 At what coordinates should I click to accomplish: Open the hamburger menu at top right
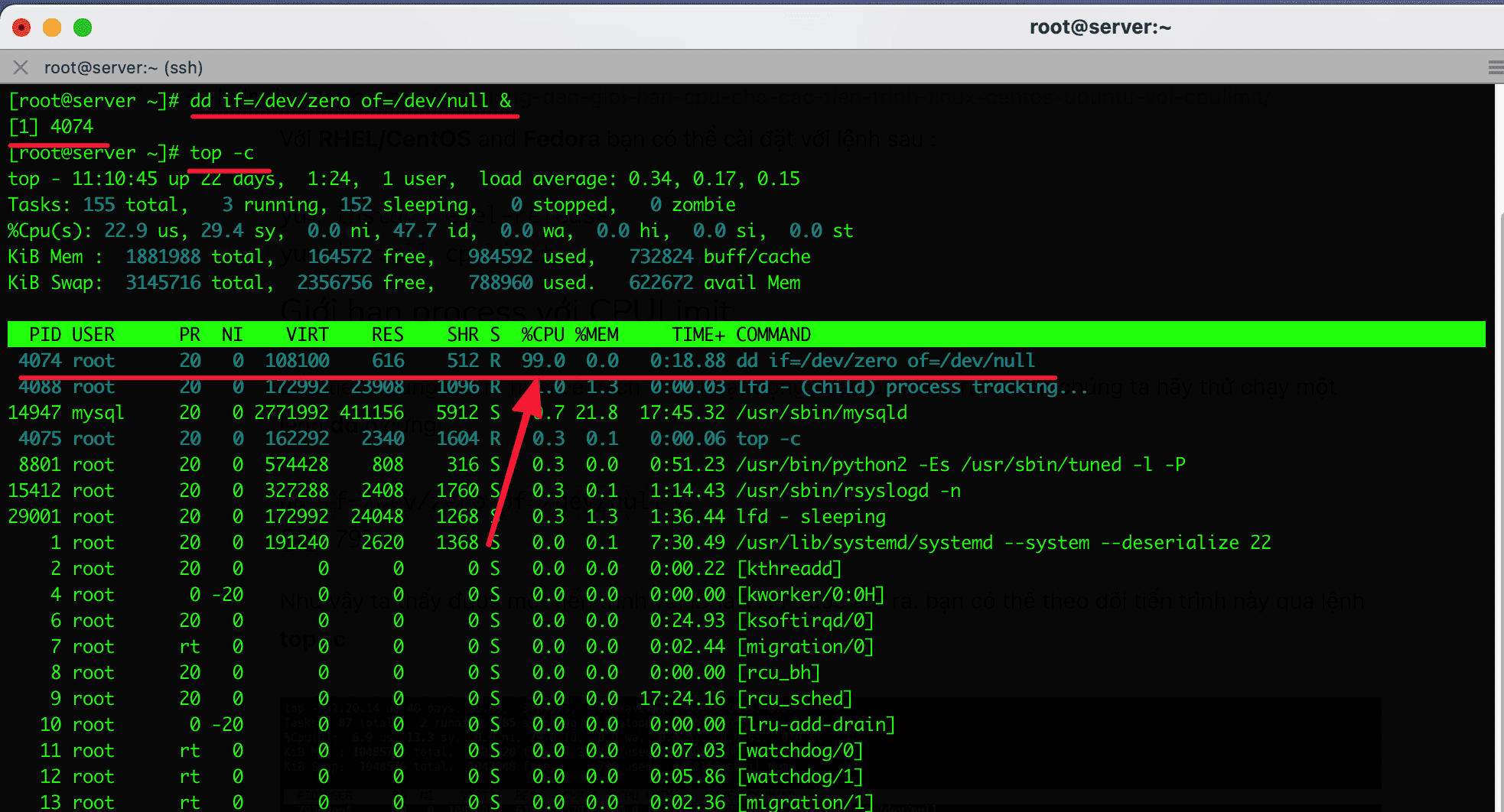(1493, 67)
